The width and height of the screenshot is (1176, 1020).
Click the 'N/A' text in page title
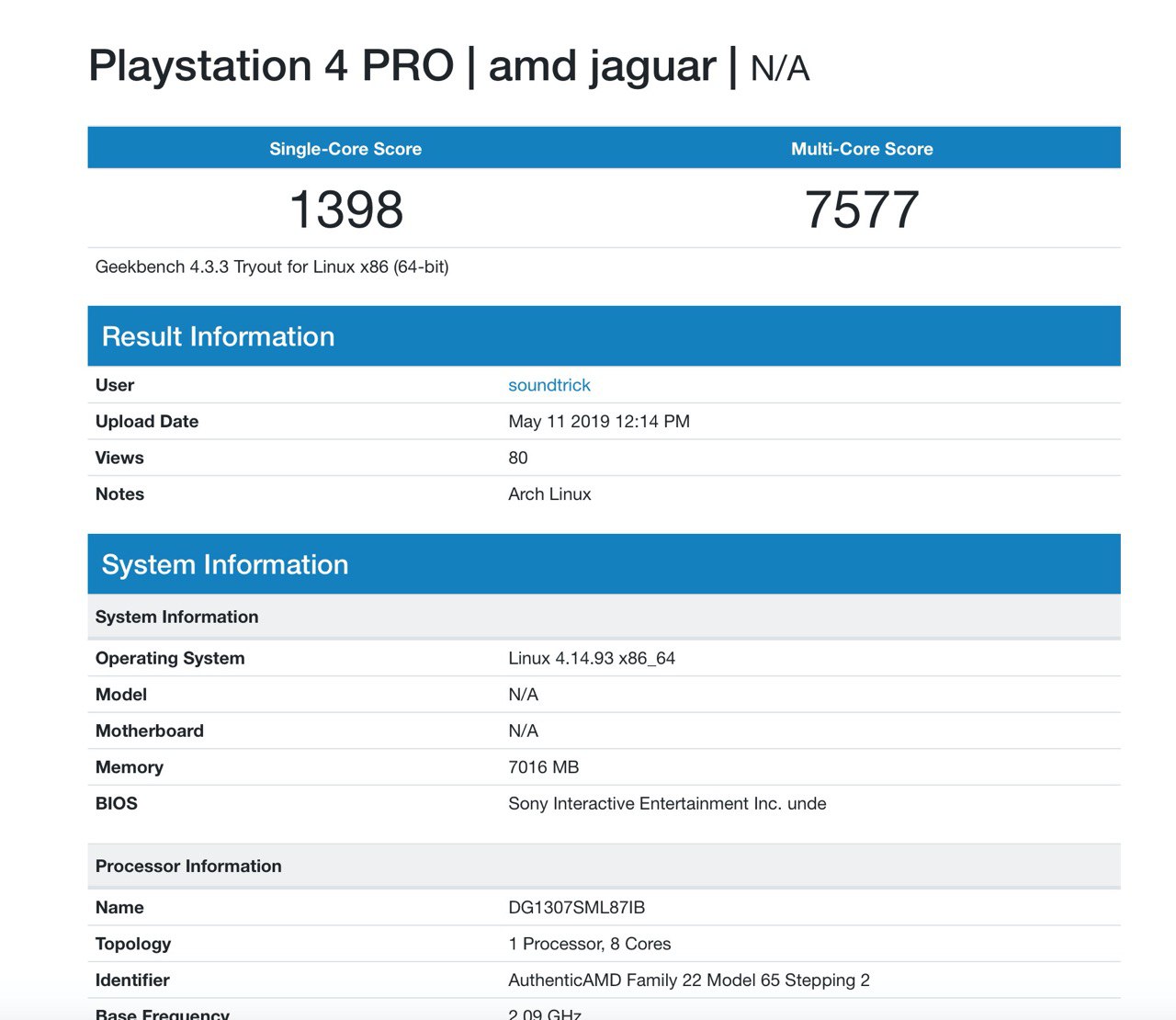click(780, 69)
